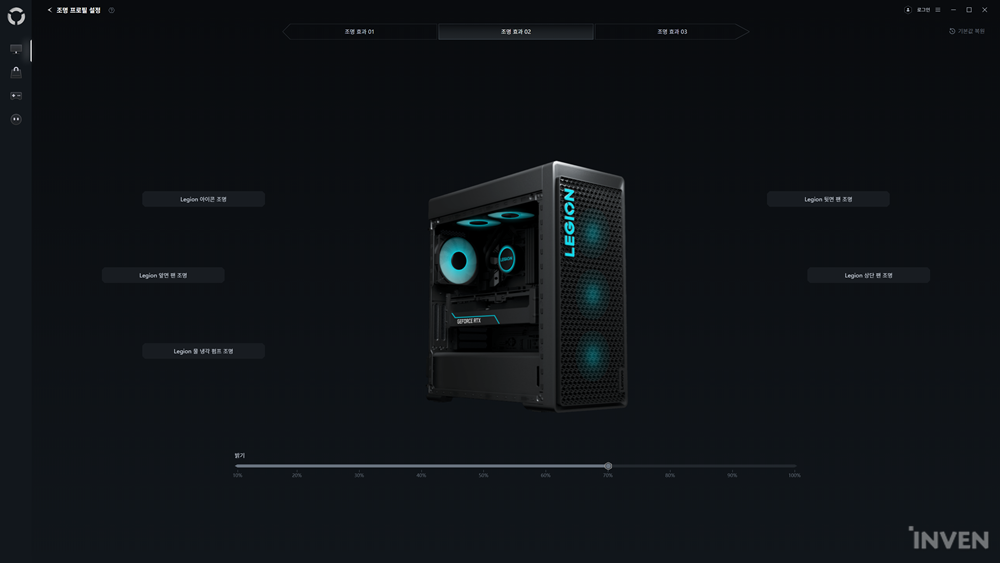Select Legion 상단 팬 조명 button
The height and width of the screenshot is (563, 1000).
(x=869, y=275)
